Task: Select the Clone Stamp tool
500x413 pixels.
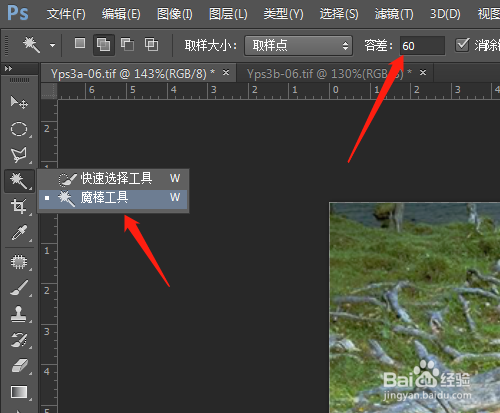Action: [x=19, y=314]
